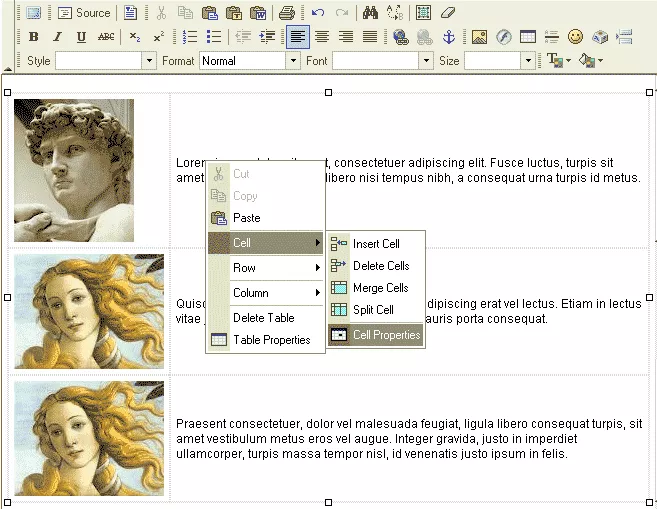This screenshot has width=657, height=509.
Task: Select Merge Cells in submenu
Action: pyautogui.click(x=375, y=288)
